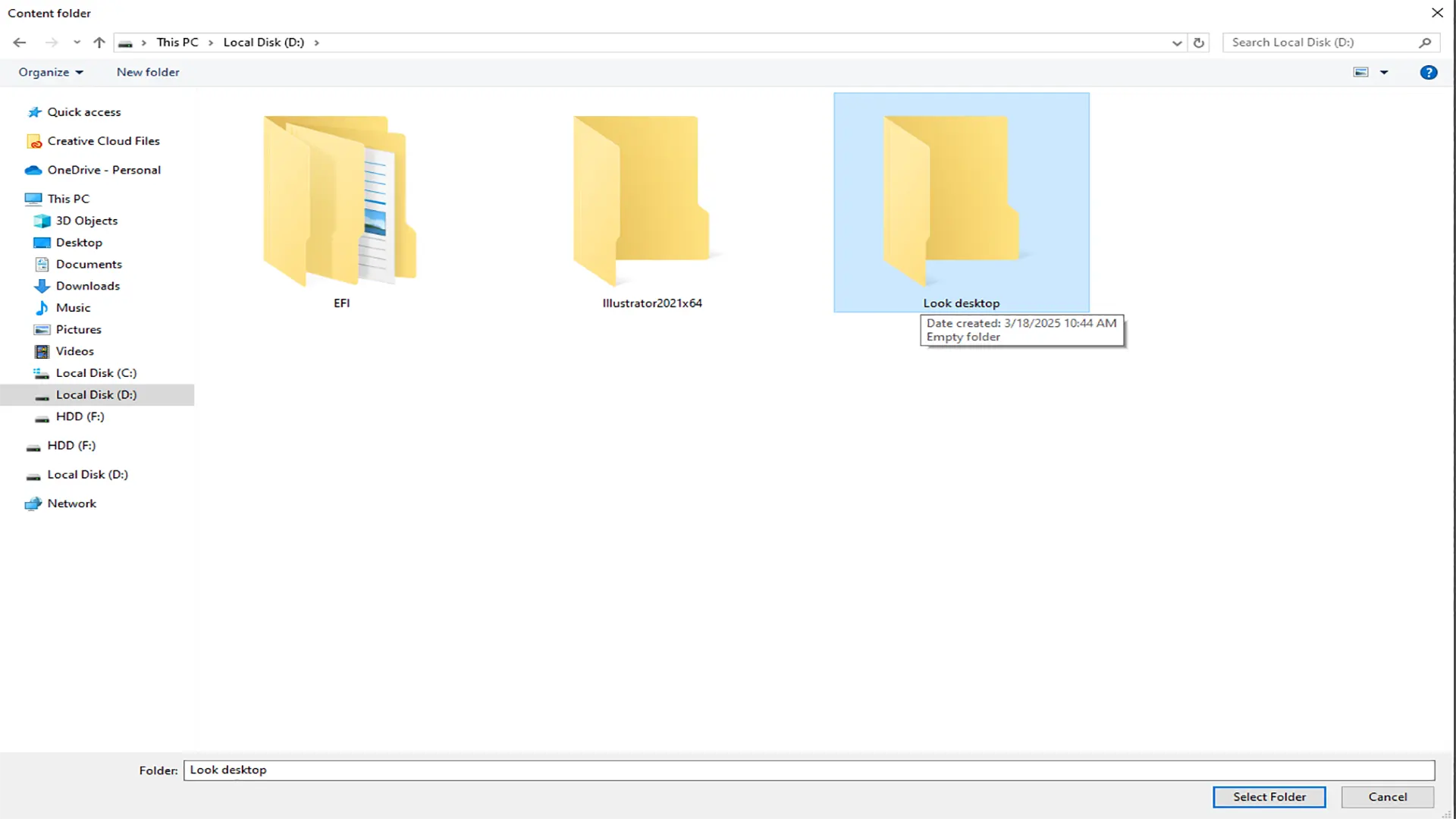
Task: Open the Organize menu
Action: tap(51, 72)
